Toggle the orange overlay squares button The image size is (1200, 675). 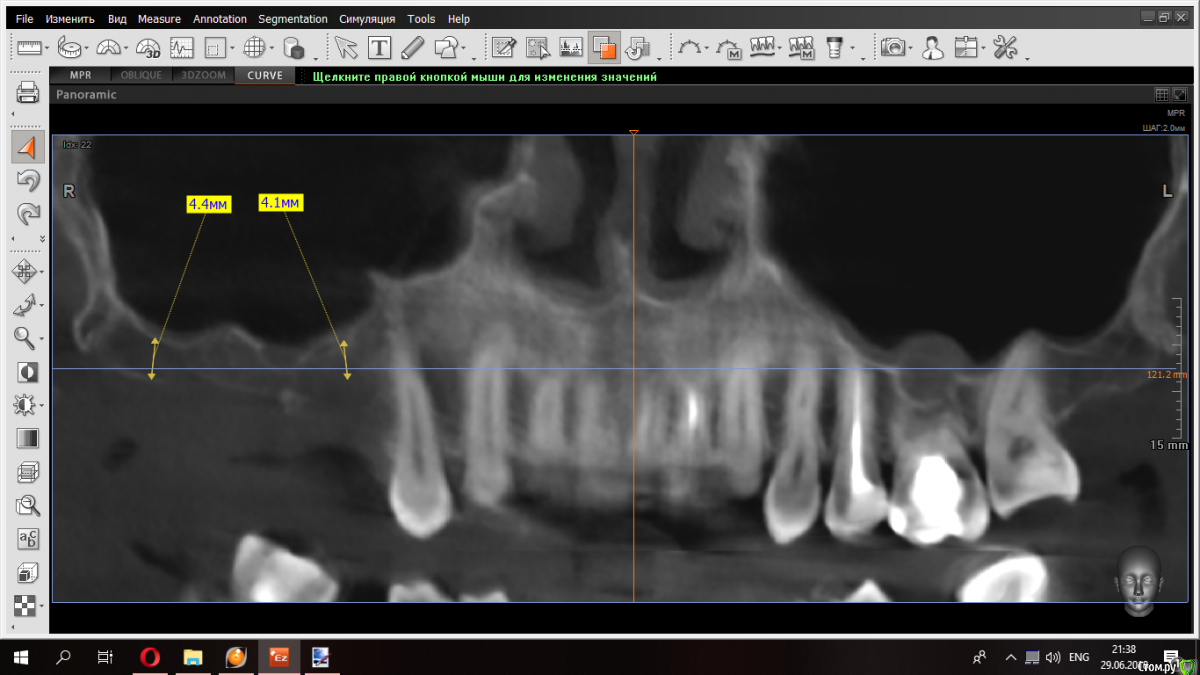603,47
